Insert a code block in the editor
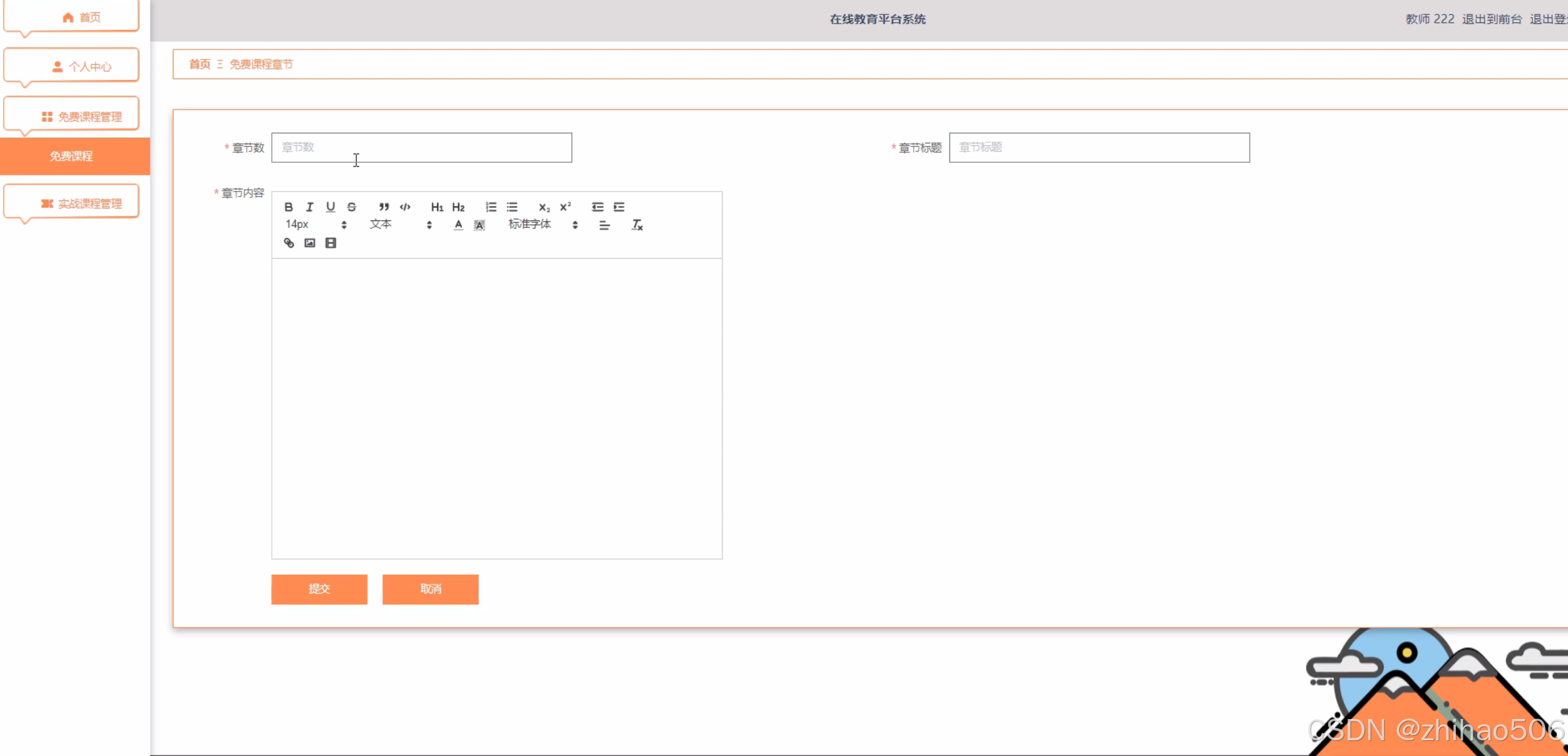 (x=405, y=207)
